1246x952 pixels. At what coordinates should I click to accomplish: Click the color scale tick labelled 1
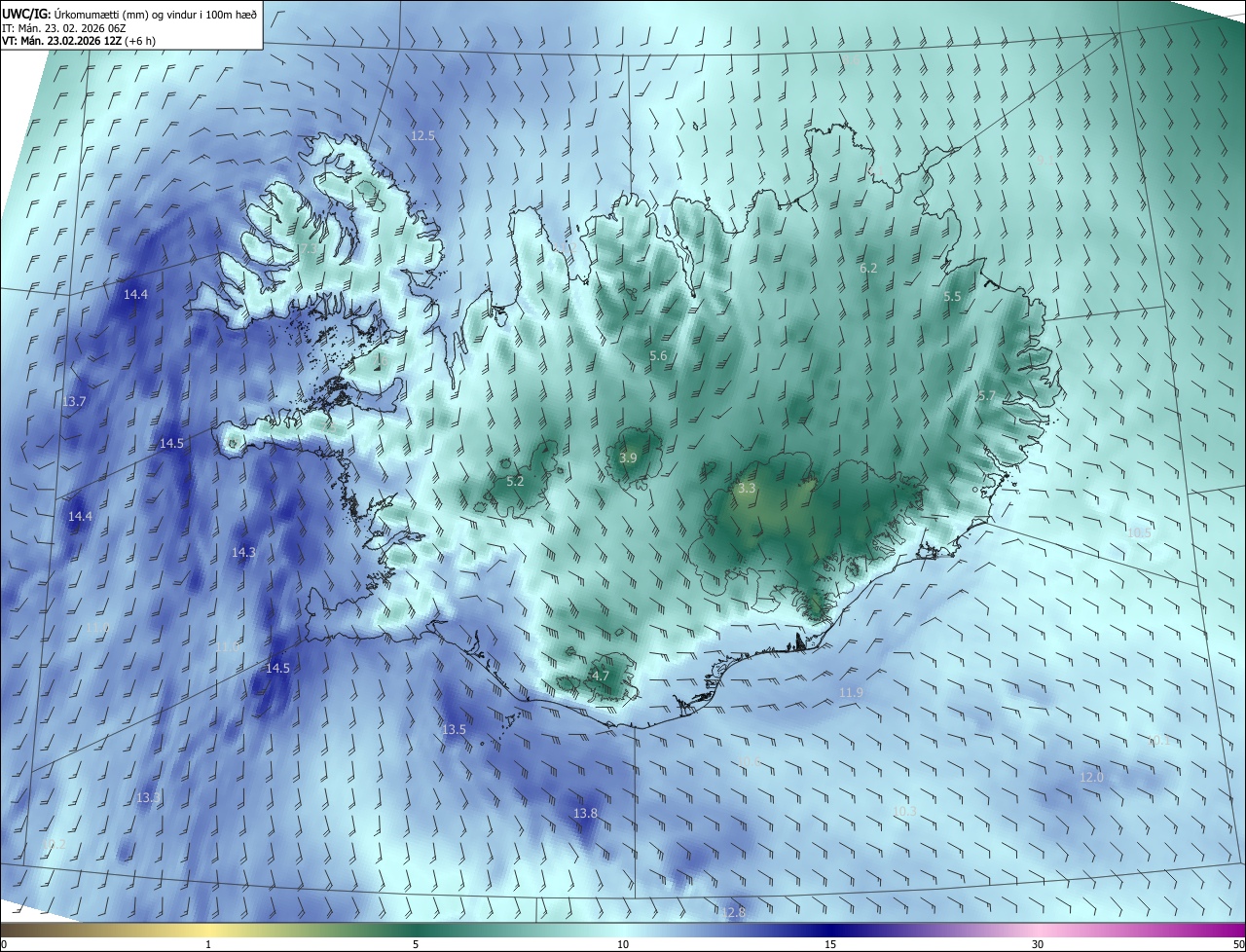[x=208, y=944]
